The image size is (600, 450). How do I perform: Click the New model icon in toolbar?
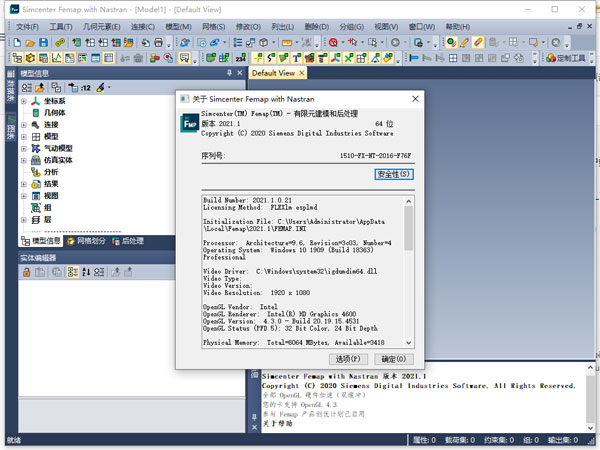(x=19, y=43)
